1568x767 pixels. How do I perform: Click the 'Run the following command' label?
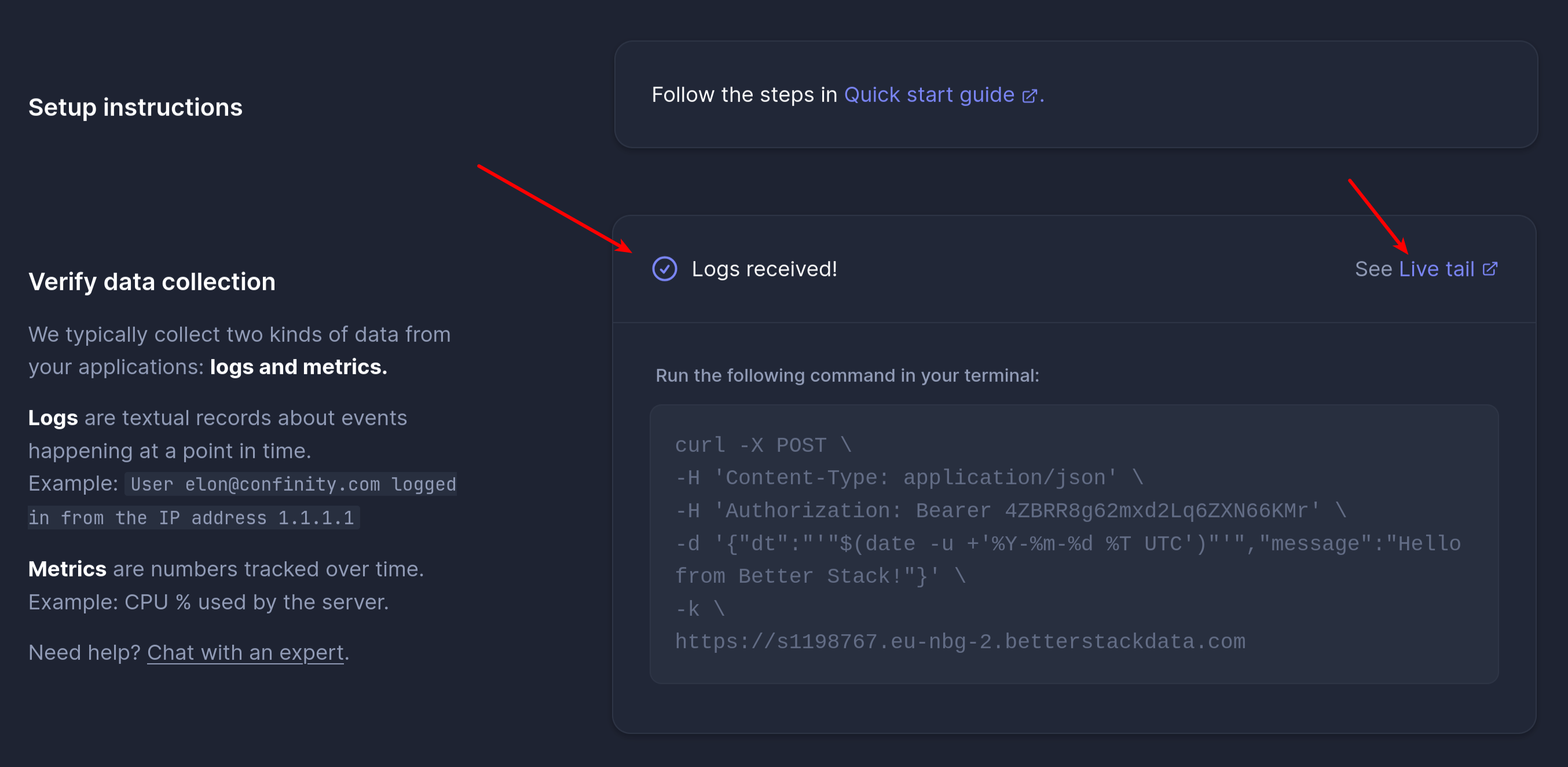(847, 375)
